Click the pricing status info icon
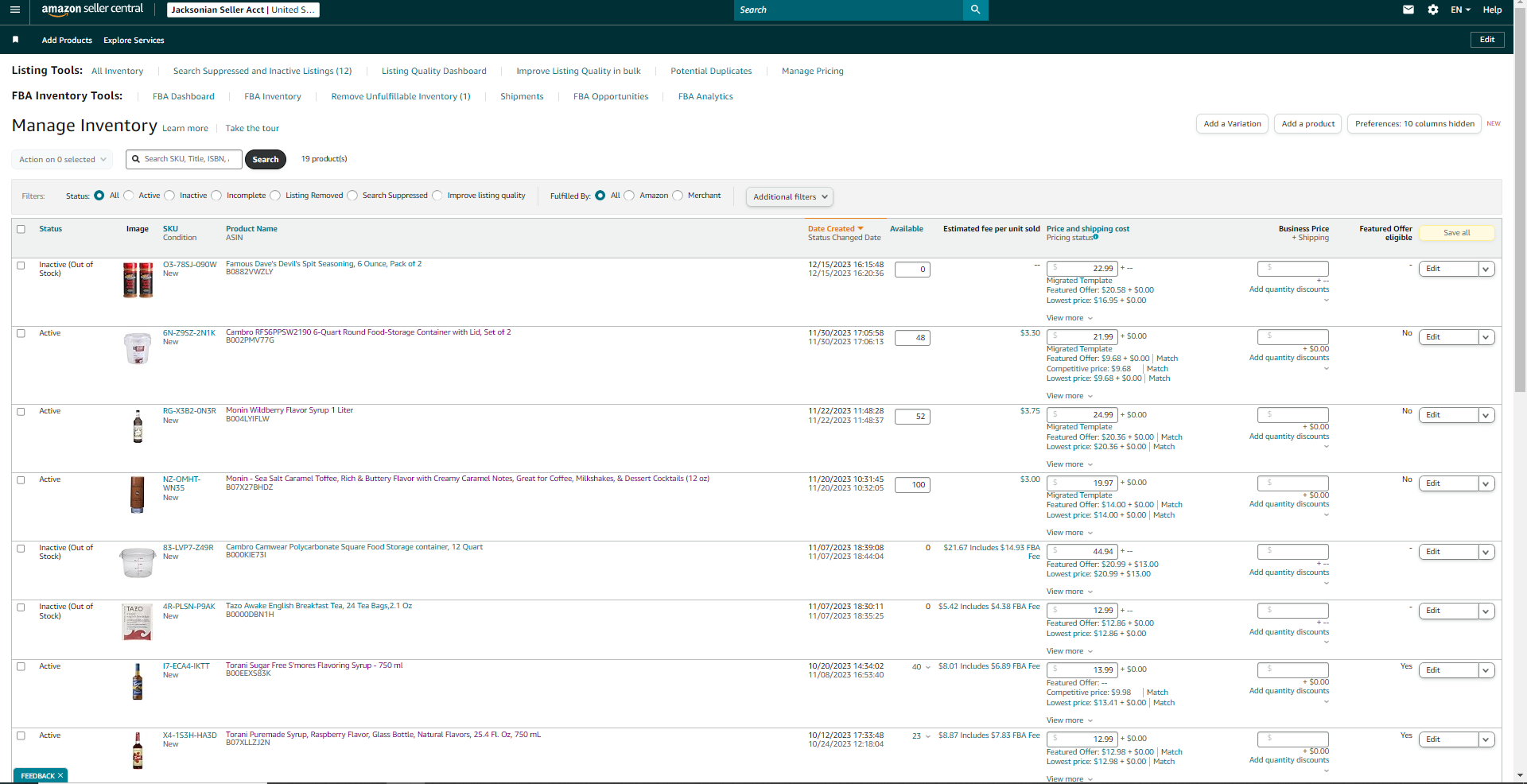Screen dimensions: 1527x784 pyautogui.click(x=1096, y=237)
